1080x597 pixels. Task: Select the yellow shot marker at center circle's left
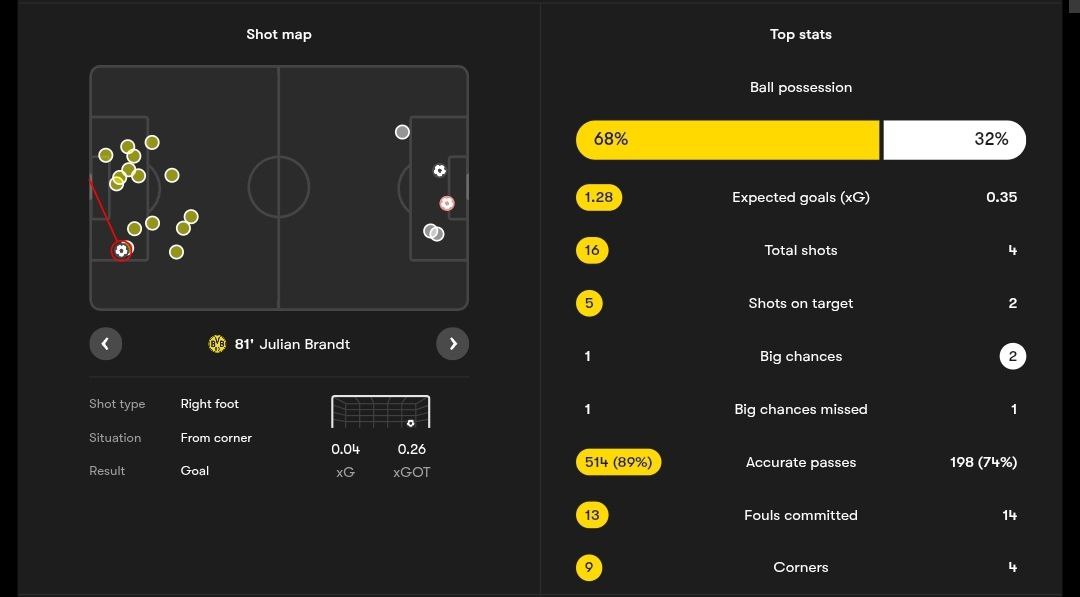click(172, 176)
